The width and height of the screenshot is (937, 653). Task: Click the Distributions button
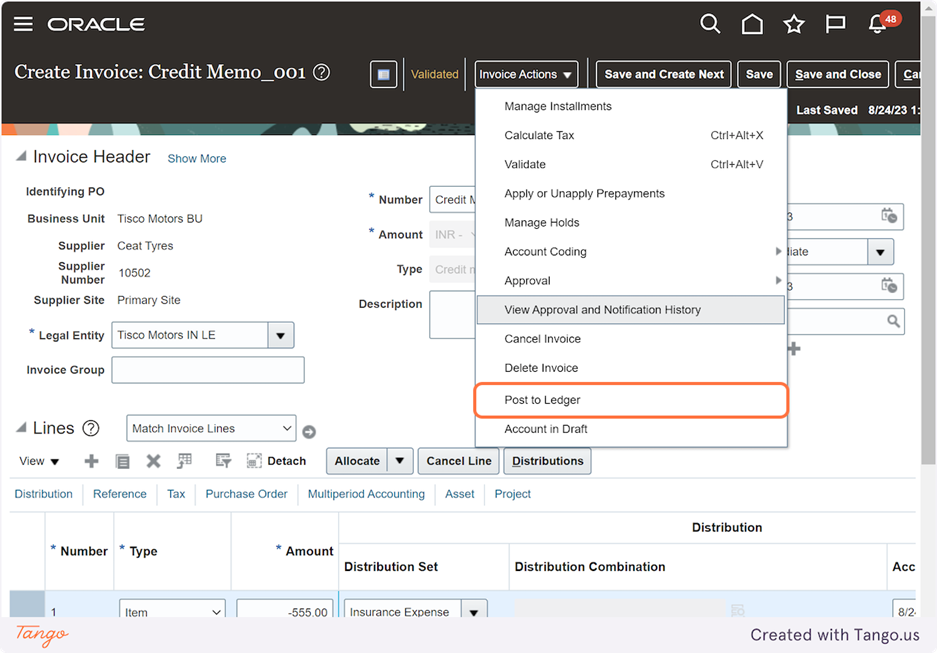[x=547, y=461]
